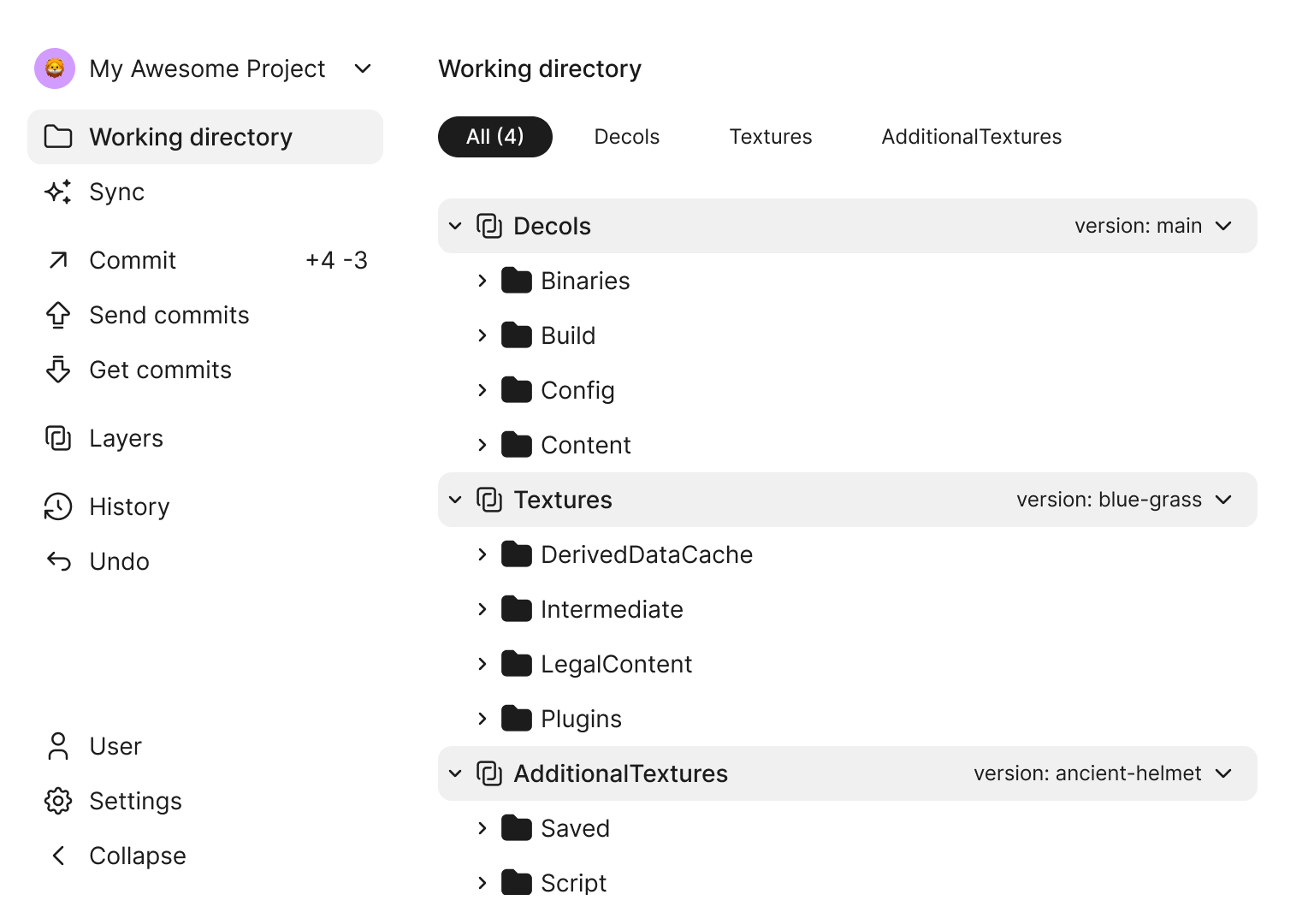The image size is (1314, 924).
Task: Select the AdditionalTextures filter tab
Action: point(971,137)
